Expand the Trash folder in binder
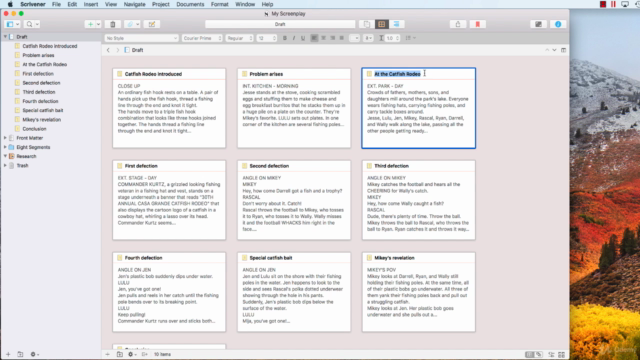Screen dimensions: 640x360 (5, 165)
